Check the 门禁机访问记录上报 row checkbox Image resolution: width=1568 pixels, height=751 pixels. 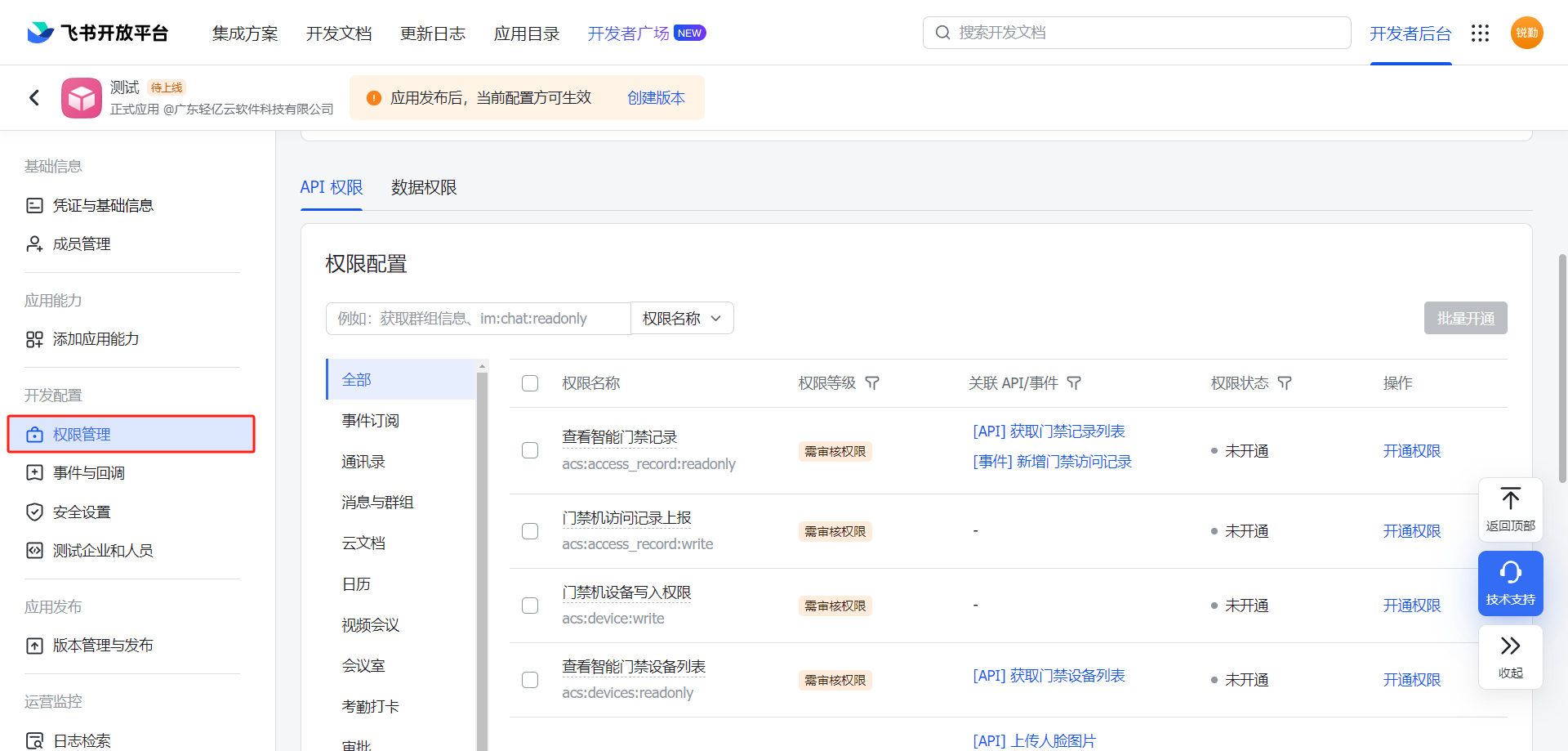[530, 531]
